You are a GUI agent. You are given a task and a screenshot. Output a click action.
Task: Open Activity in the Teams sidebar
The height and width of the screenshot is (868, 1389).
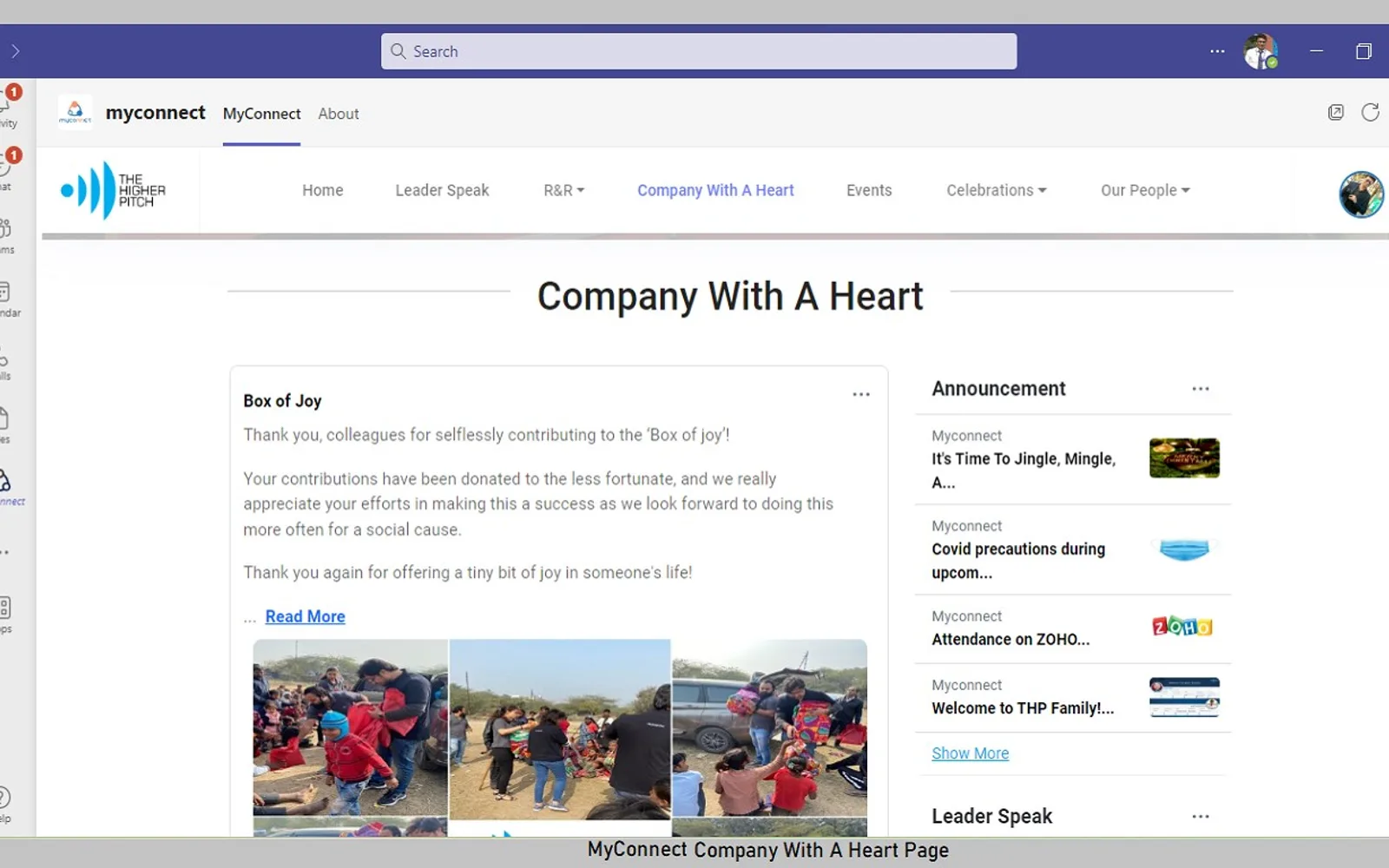point(7,108)
